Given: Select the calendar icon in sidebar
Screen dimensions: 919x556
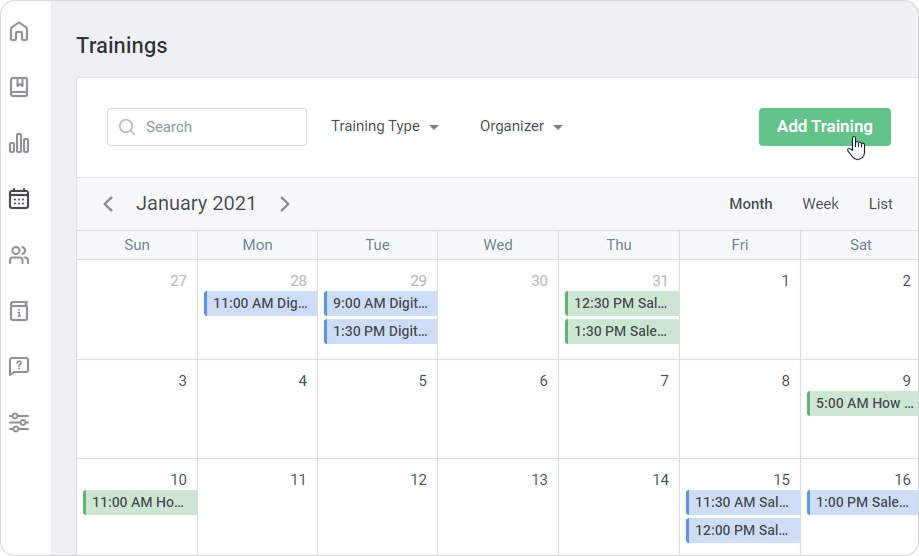Looking at the screenshot, I should click(19, 199).
